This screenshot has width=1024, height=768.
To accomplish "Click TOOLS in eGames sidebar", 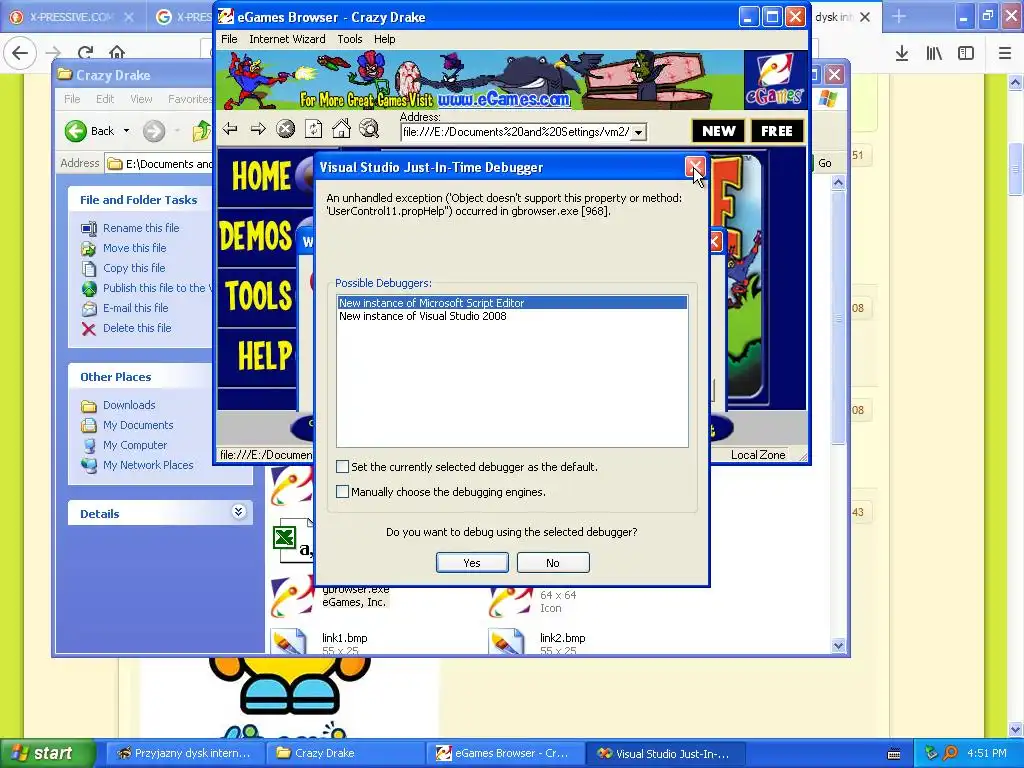I will pos(259,295).
